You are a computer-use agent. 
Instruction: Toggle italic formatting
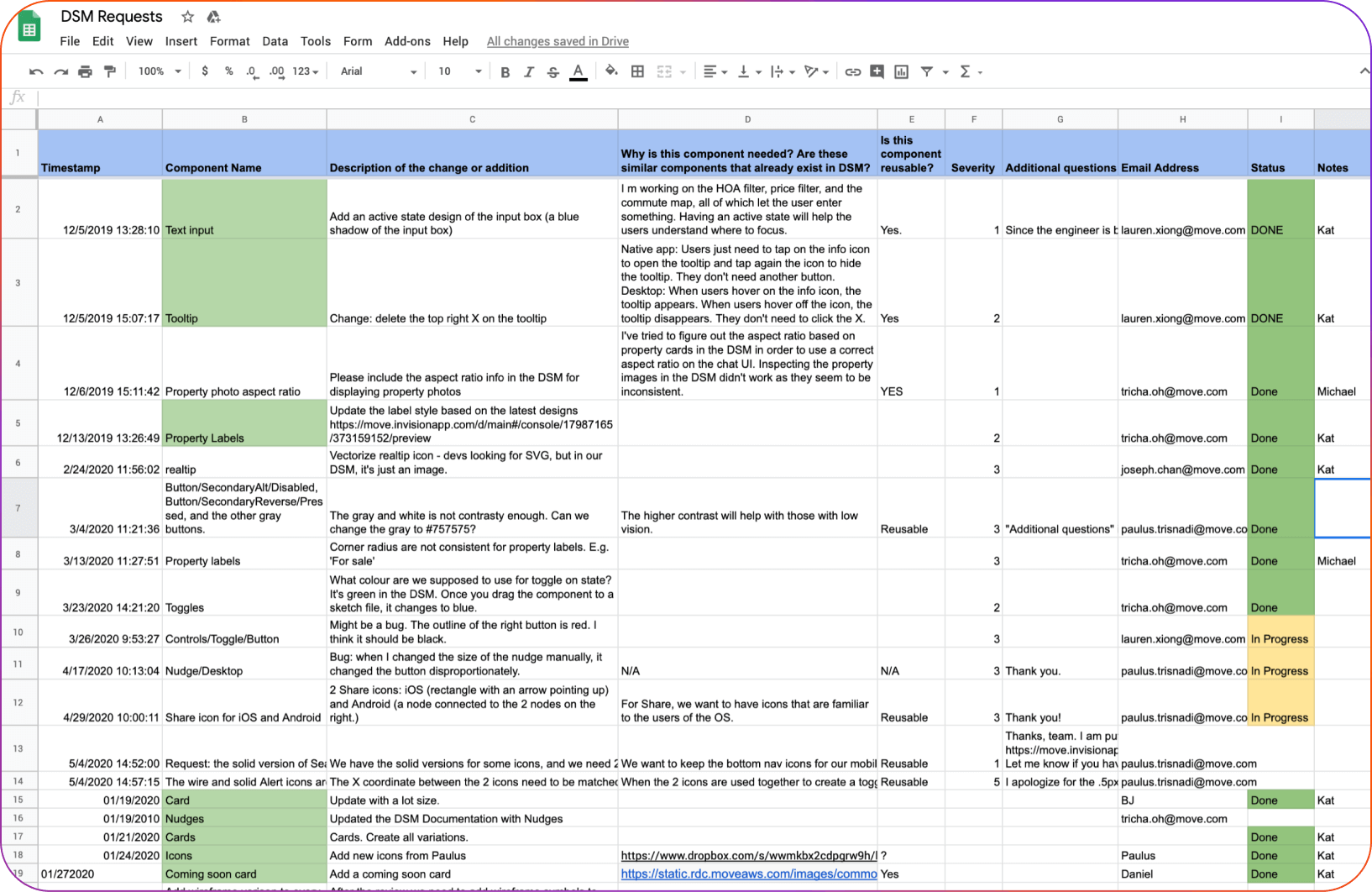coord(529,72)
